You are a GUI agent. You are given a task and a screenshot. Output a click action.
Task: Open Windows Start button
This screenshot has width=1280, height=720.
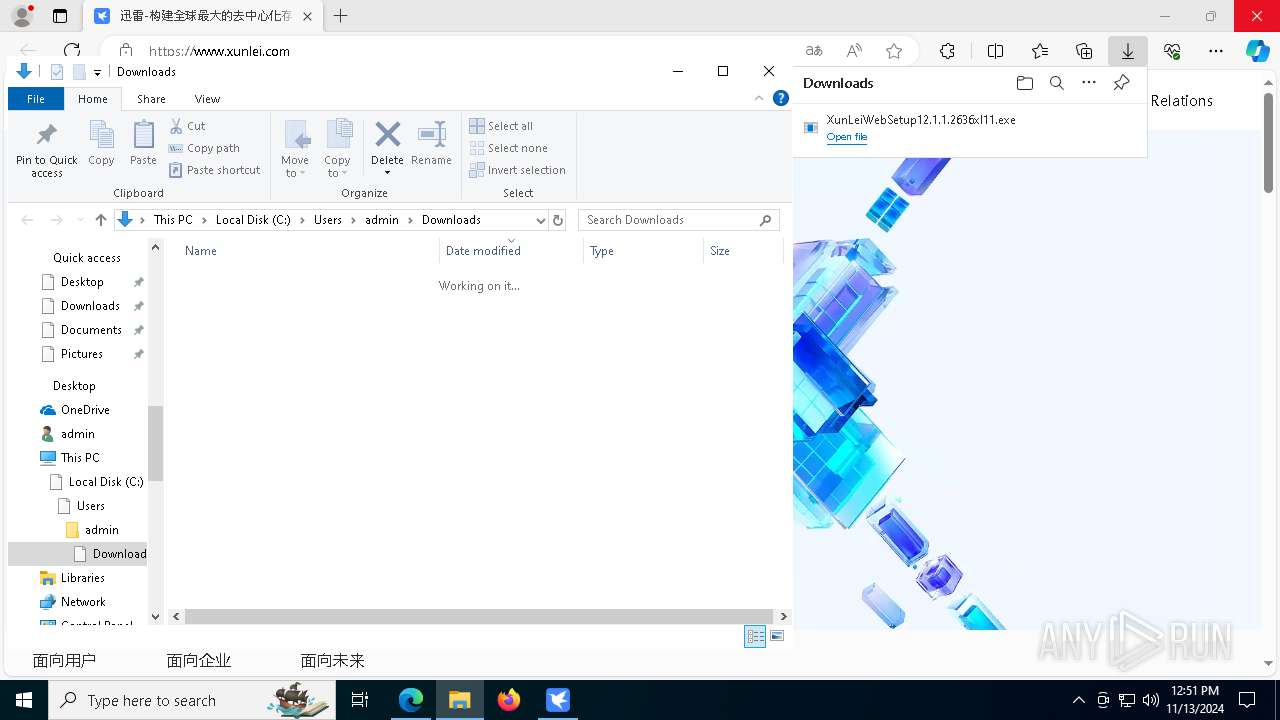tap(24, 700)
